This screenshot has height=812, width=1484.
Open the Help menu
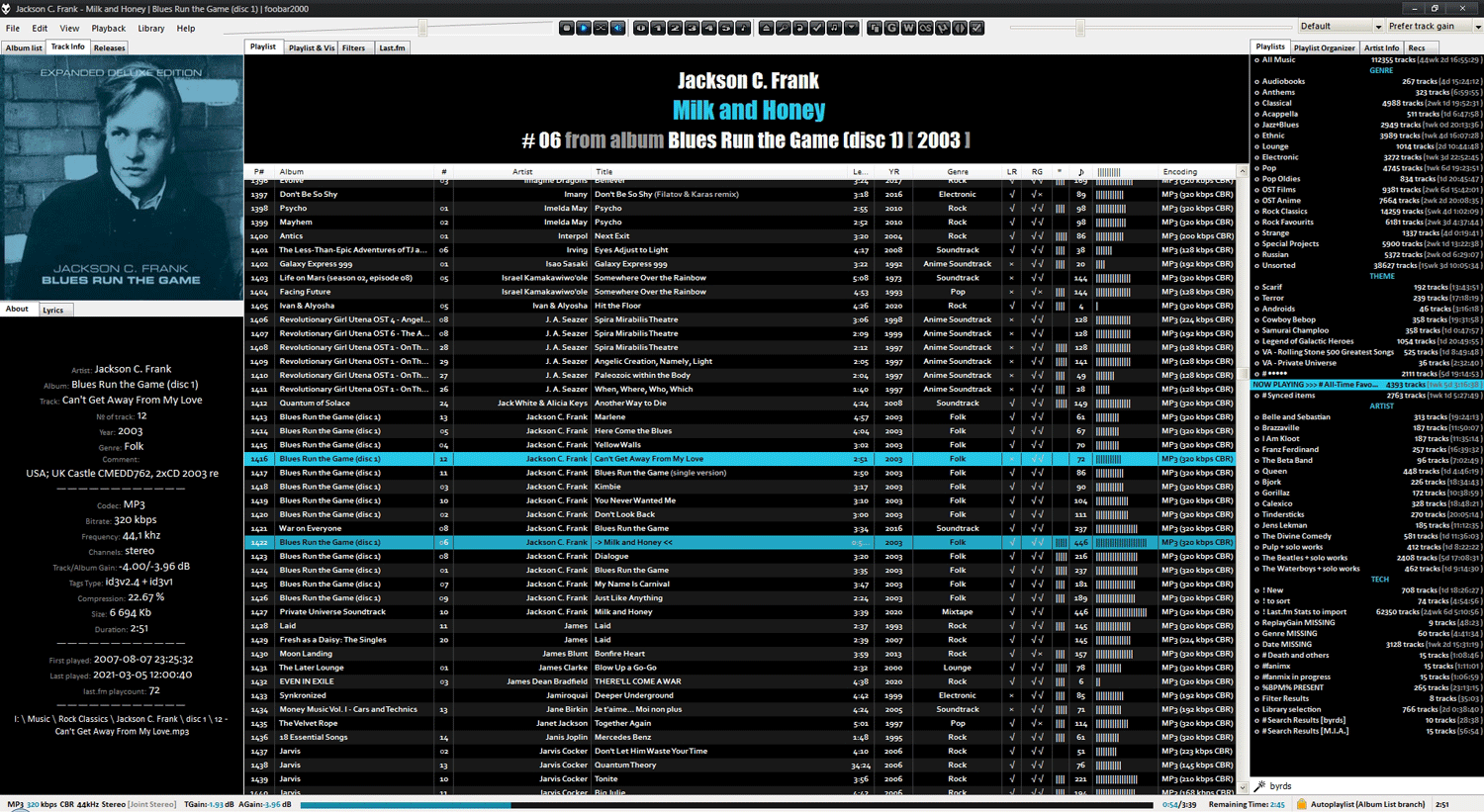pos(186,29)
